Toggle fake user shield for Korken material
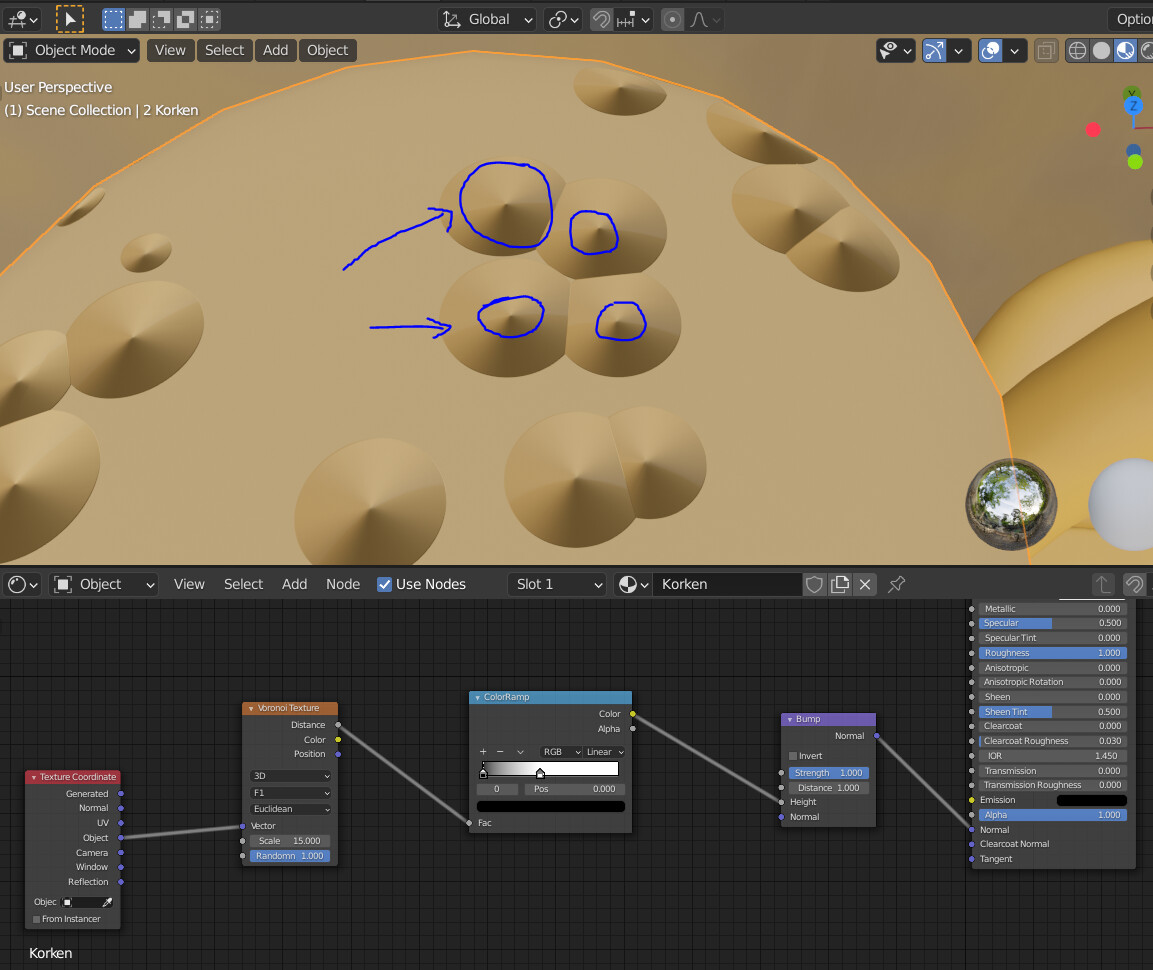This screenshot has height=970, width=1153. coord(814,584)
